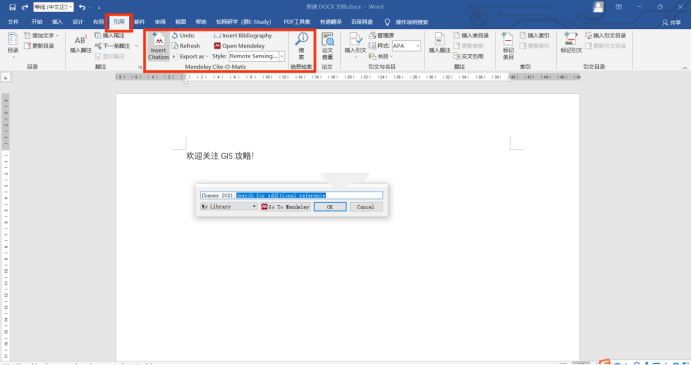The image size is (692, 365).
Task: Click 交叉引用 (Cross-reference)
Action: [x=468, y=56]
